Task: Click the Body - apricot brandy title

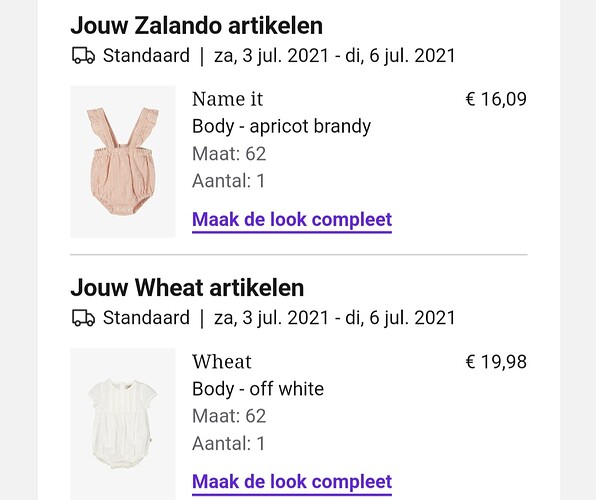Action: tap(281, 127)
